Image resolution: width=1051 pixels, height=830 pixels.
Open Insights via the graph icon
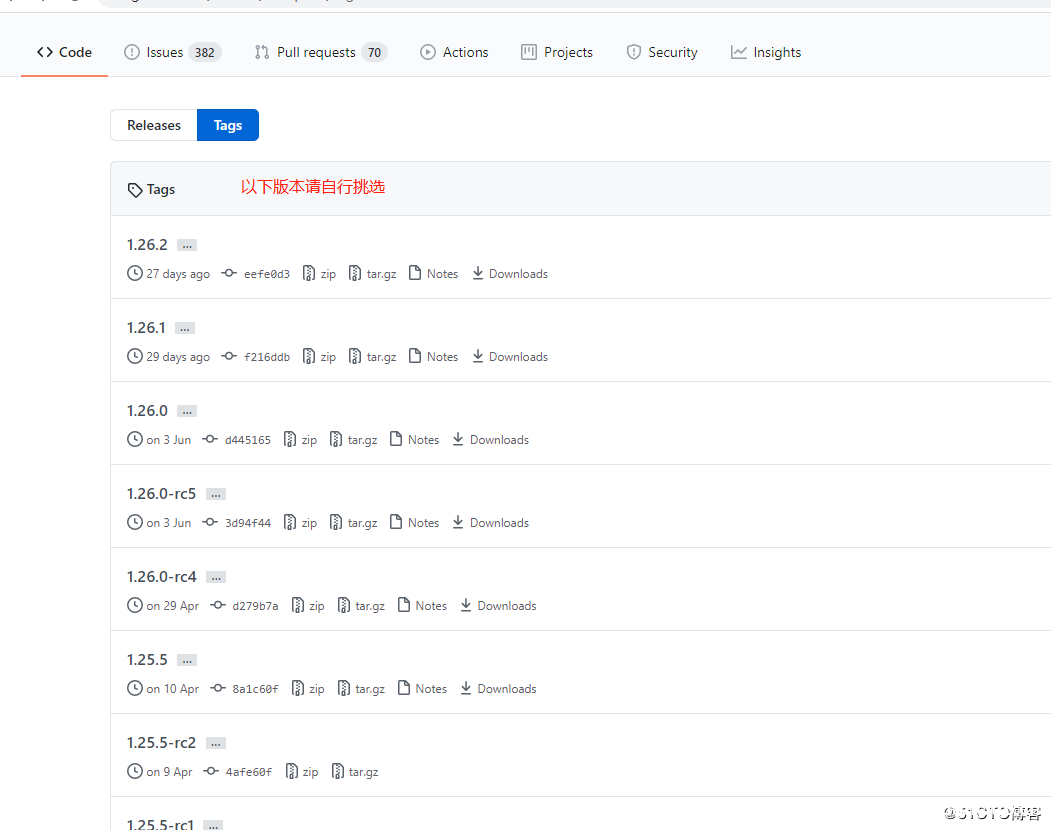point(738,52)
